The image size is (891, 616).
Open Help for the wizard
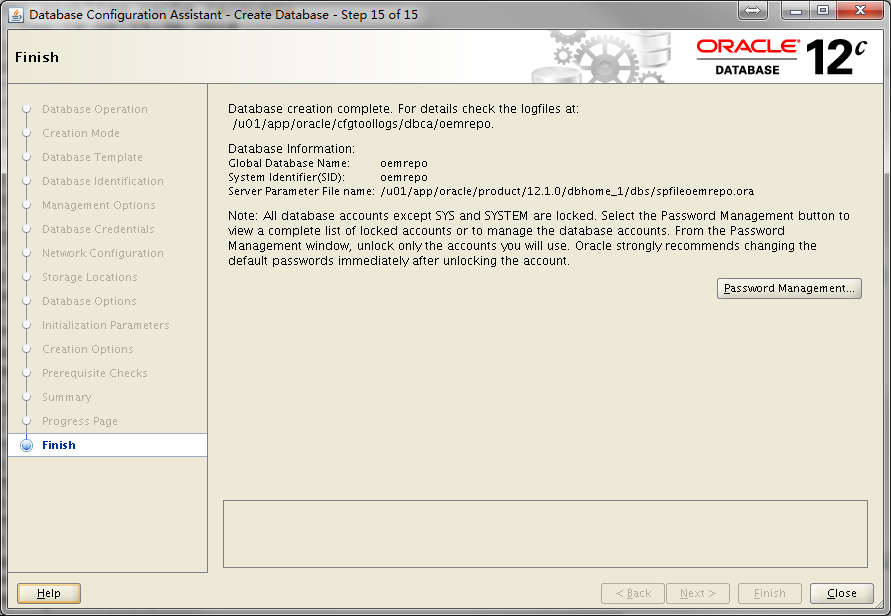49,593
